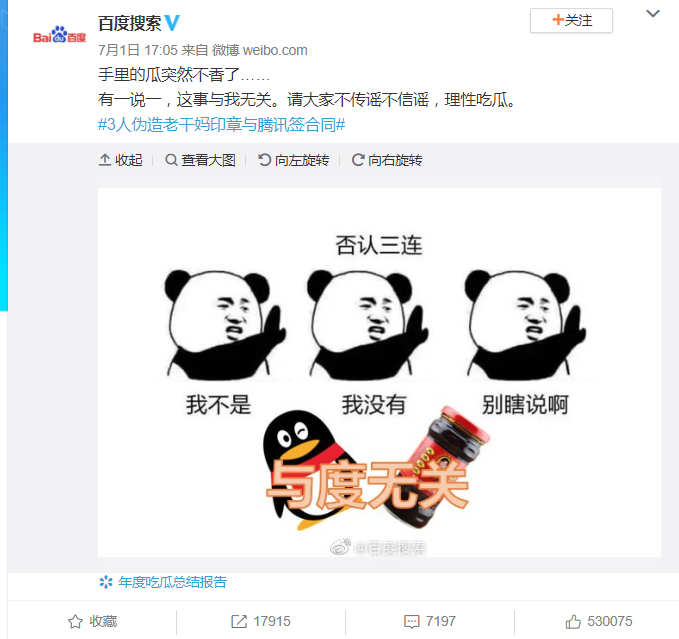Screen dimensions: 679x639
Task: Collapse the image with 收起
Action: (121, 160)
